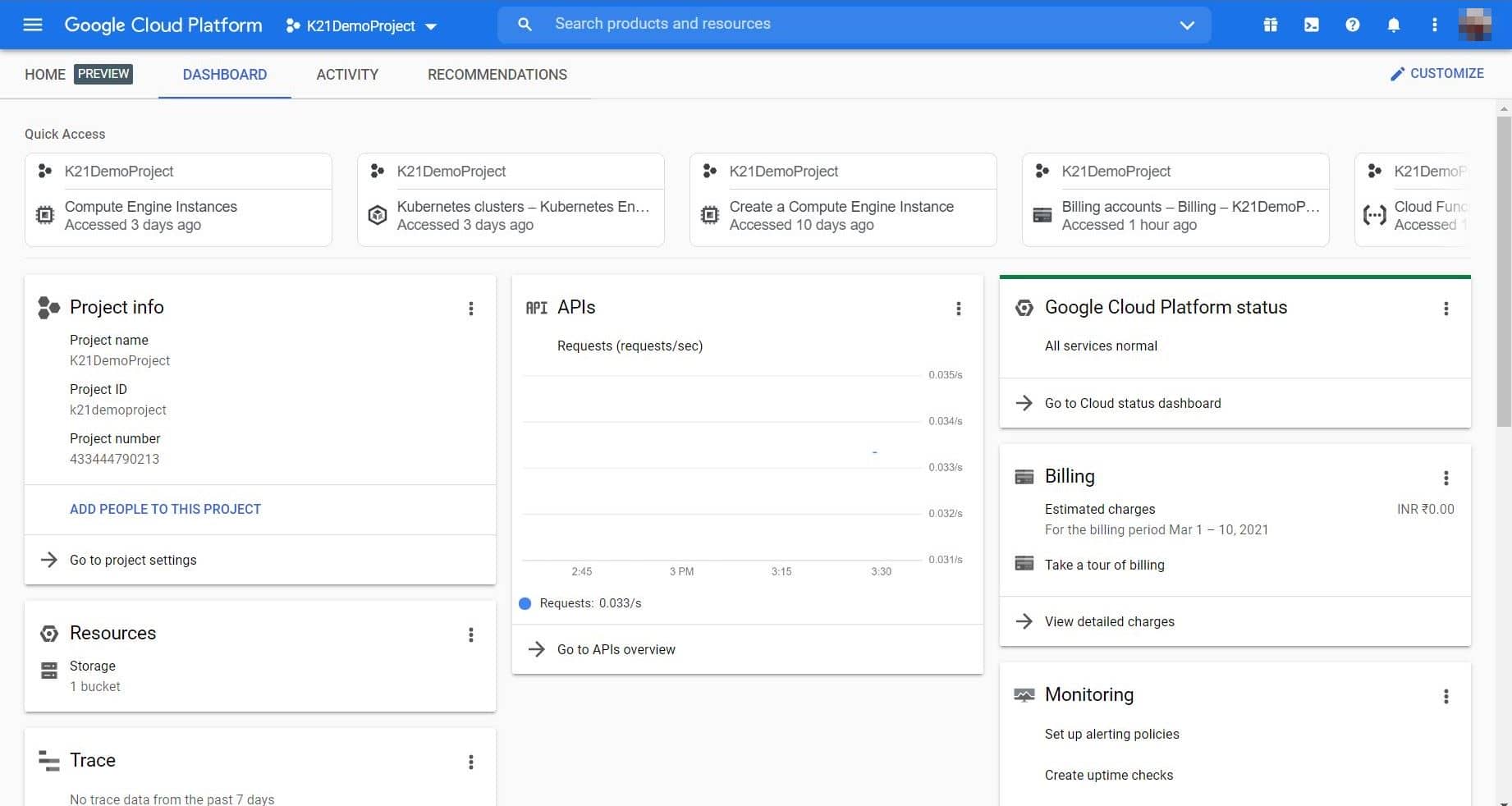Click the API icon in the APIs panel
The width and height of the screenshot is (1512, 806).
click(x=536, y=308)
